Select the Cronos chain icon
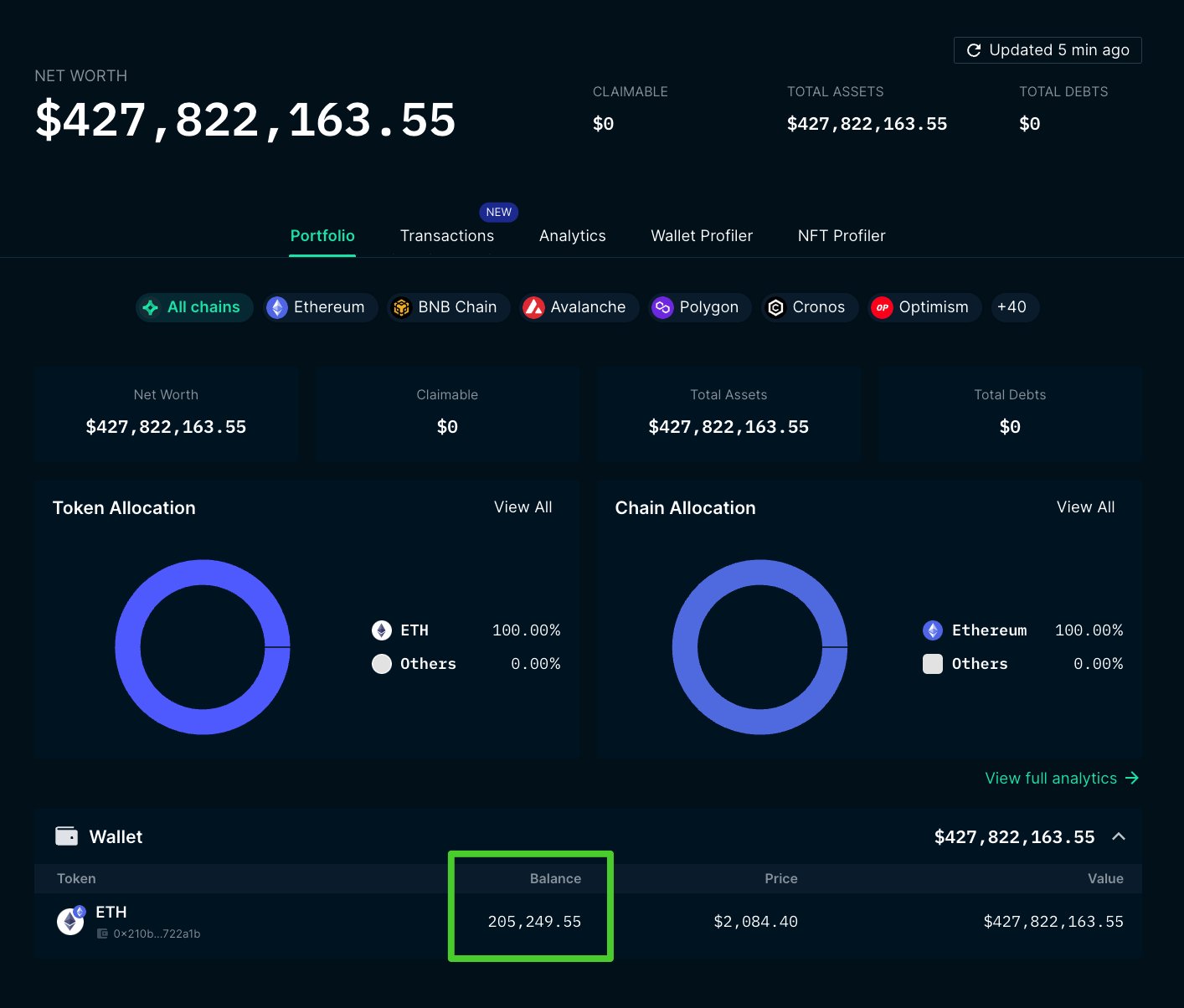1184x1008 pixels. coord(775,307)
